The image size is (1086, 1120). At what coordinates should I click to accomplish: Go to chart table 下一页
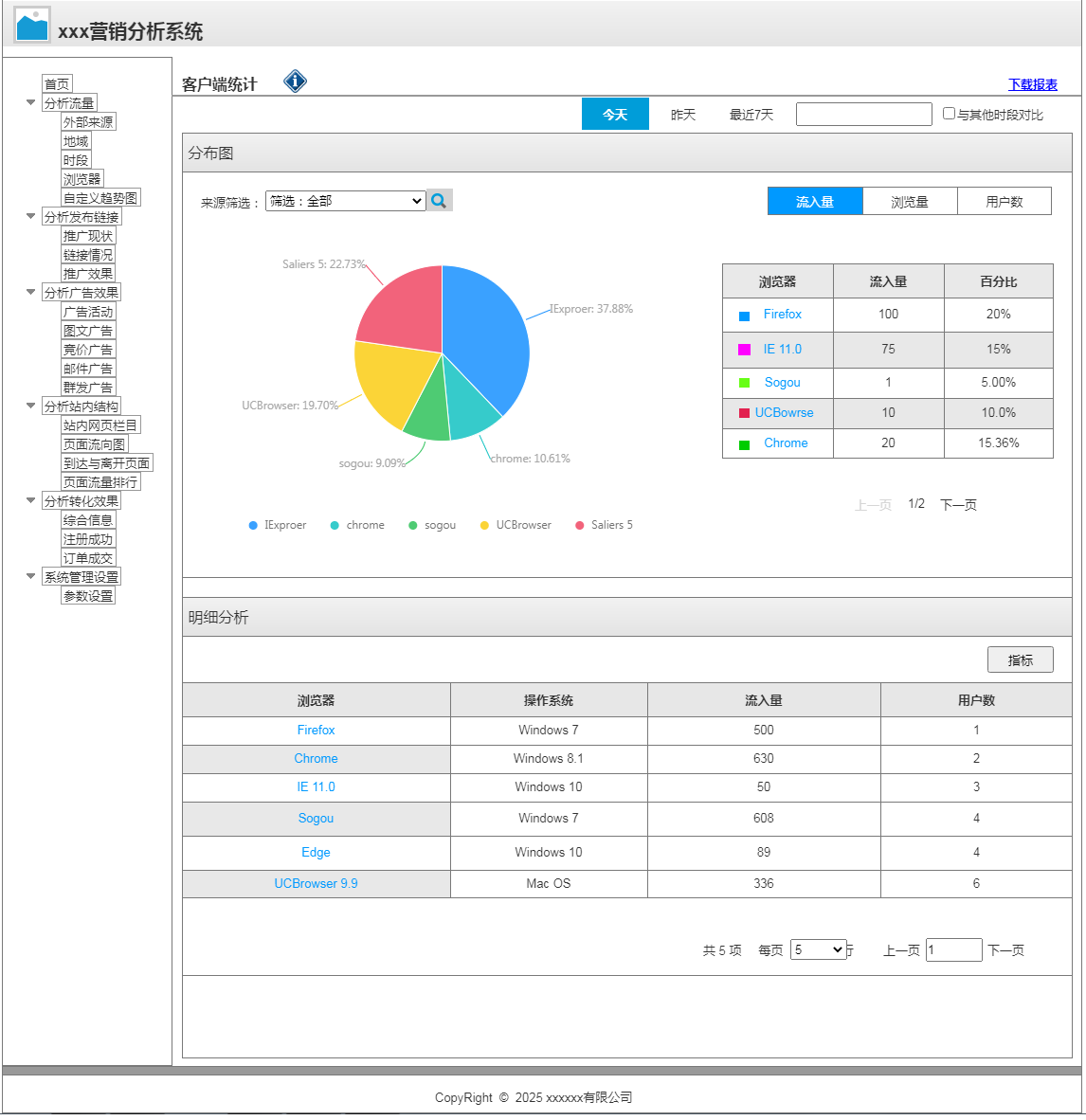point(958,505)
